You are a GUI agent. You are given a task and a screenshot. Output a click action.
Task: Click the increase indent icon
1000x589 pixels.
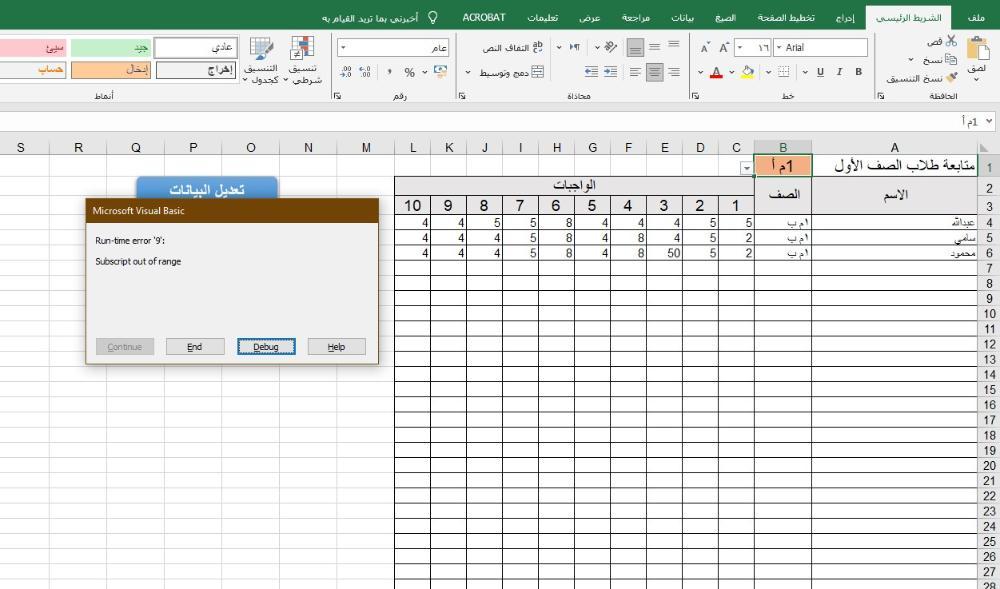(x=591, y=72)
